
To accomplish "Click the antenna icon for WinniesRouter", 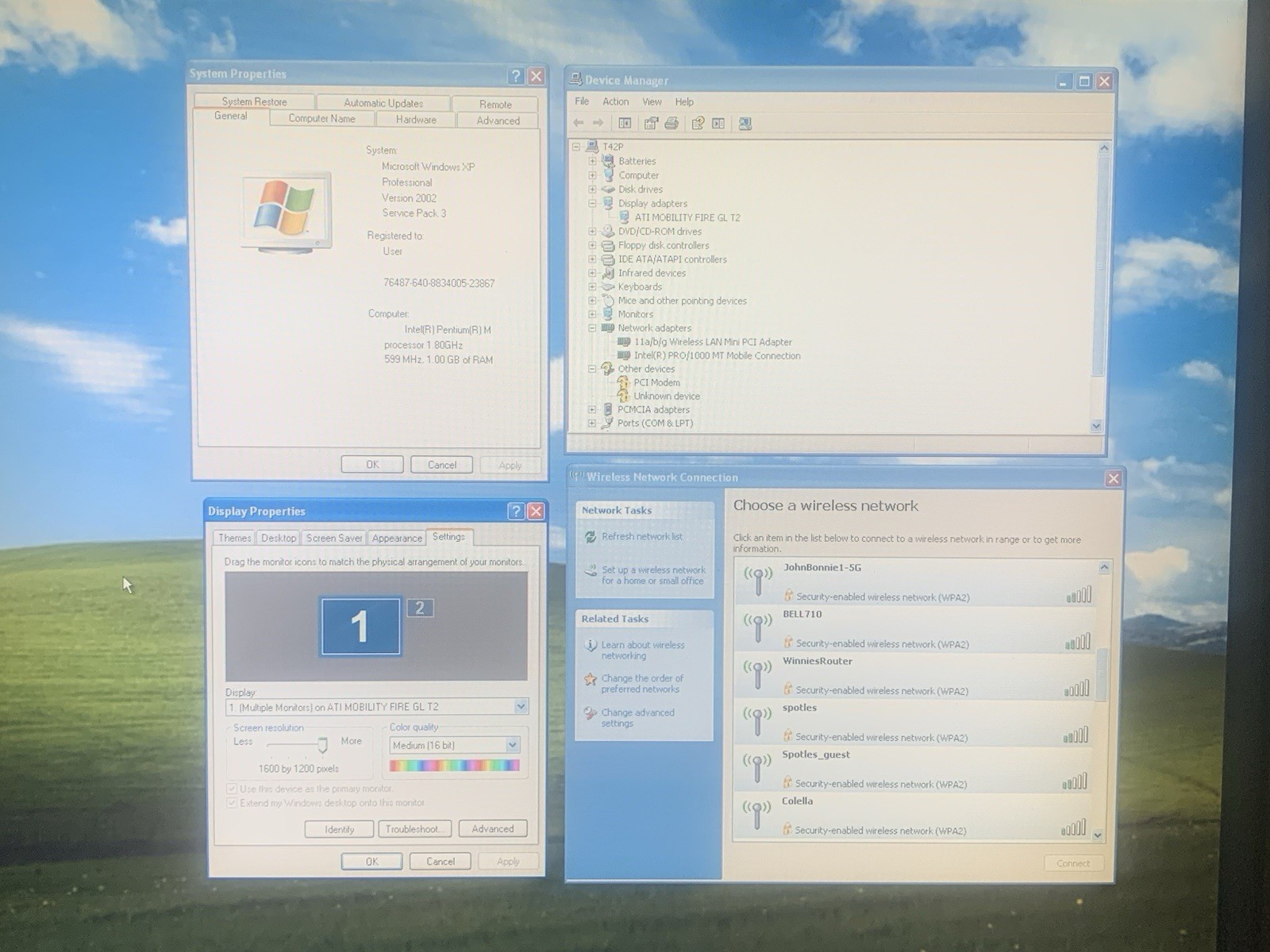I will click(757, 674).
